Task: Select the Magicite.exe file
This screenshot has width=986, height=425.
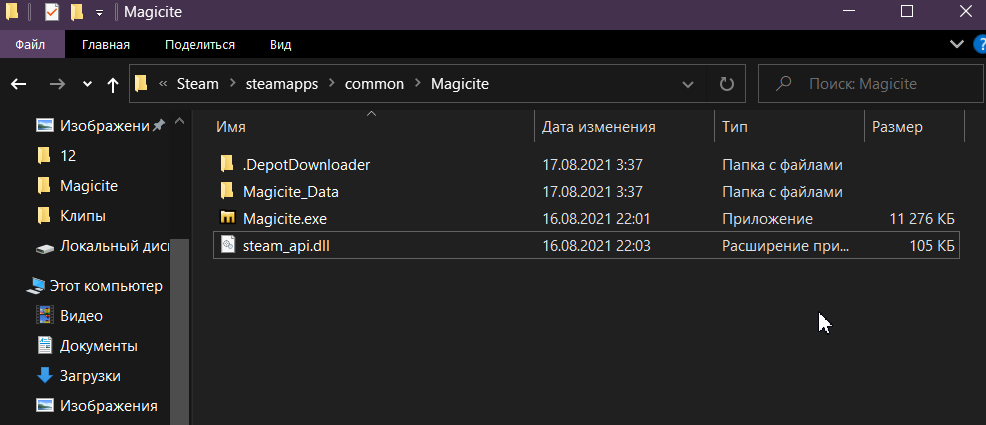Action: tap(285, 219)
